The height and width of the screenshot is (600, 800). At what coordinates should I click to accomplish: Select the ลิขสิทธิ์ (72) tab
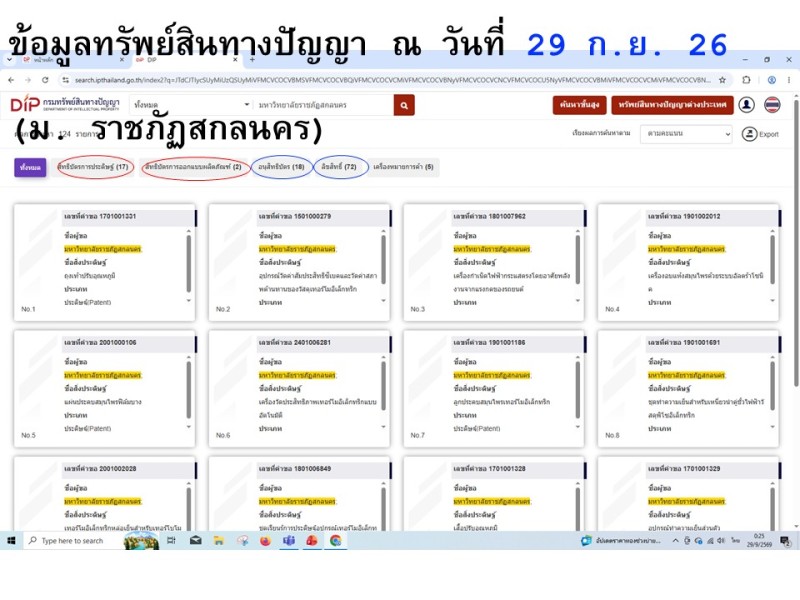pyautogui.click(x=339, y=167)
